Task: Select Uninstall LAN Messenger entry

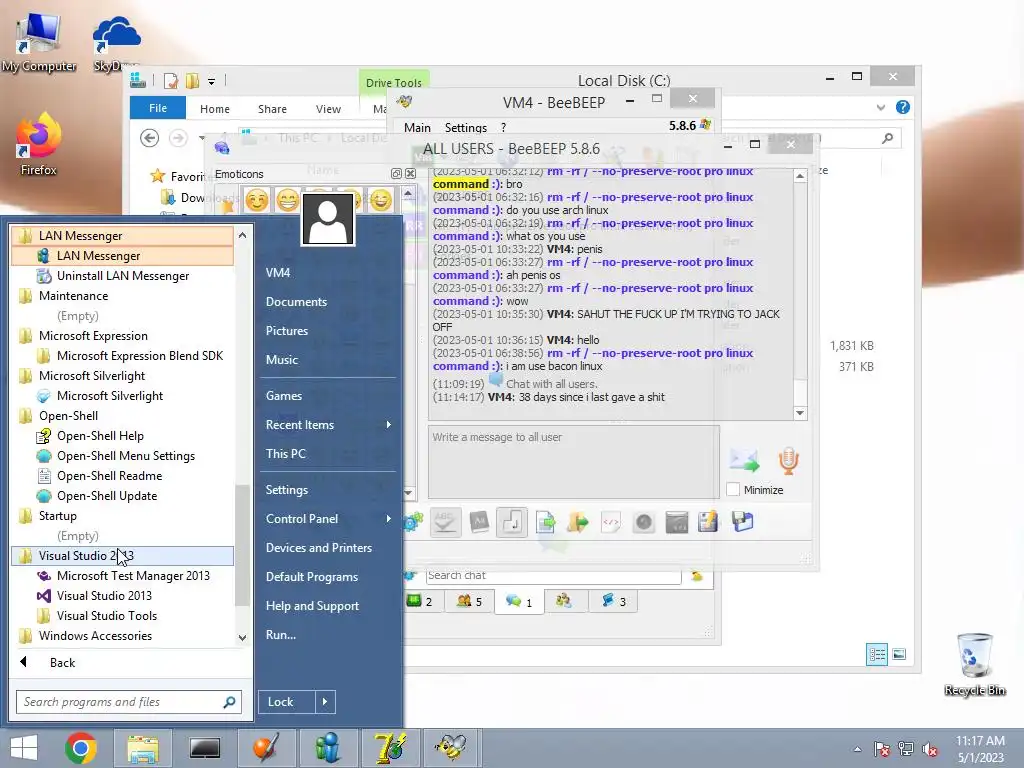Action: 123,276
